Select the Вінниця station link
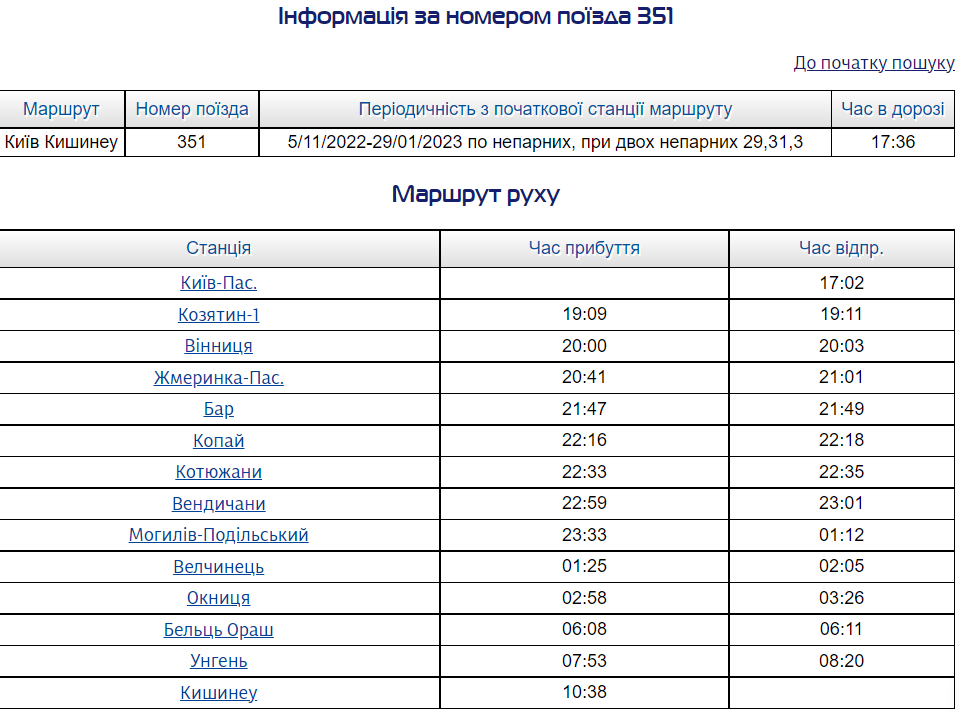The width and height of the screenshot is (959, 712). coord(219,346)
